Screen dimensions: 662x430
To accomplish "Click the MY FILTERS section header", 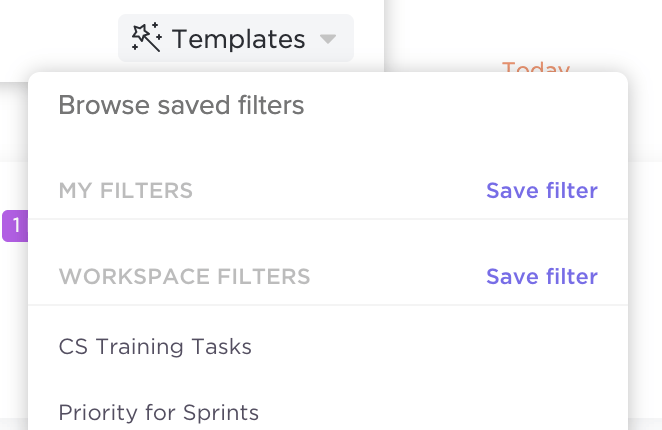I will [126, 190].
